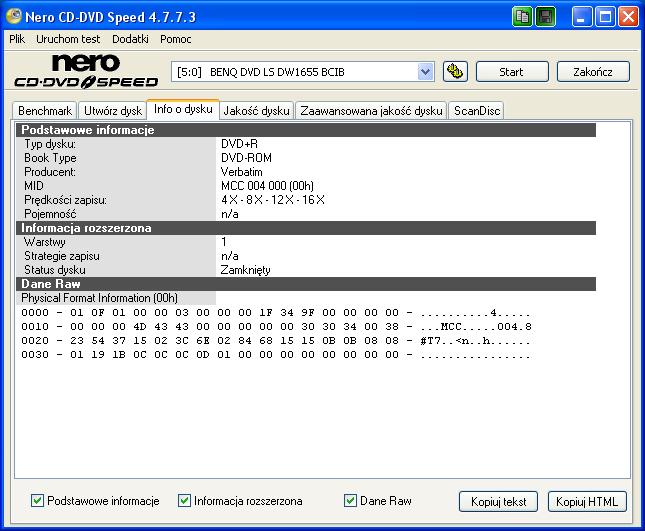Minimize the Nero CD-DVD Speed window
The height and width of the screenshot is (531, 645).
[x=582, y=17]
